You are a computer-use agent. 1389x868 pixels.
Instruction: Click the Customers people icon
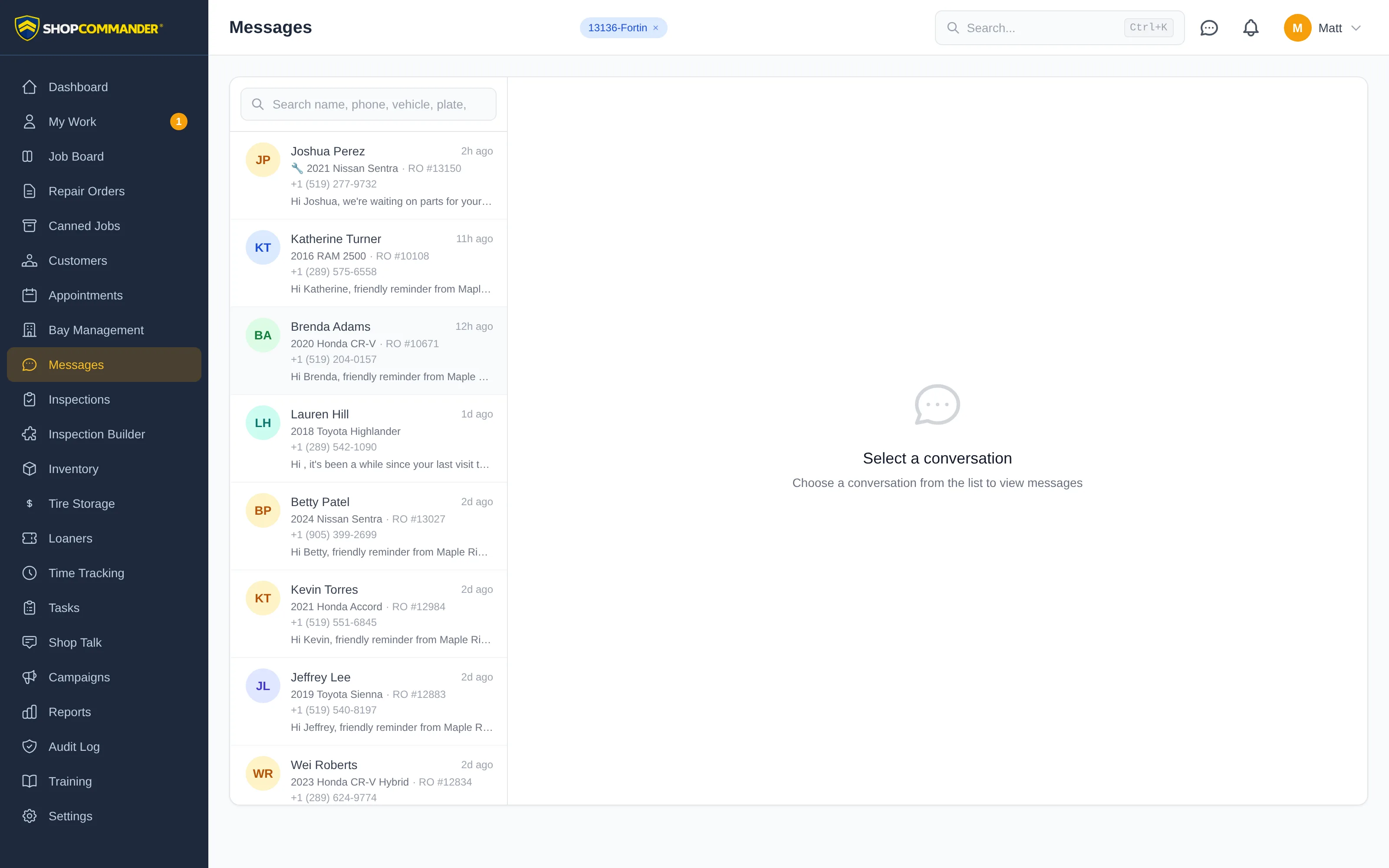tap(29, 261)
